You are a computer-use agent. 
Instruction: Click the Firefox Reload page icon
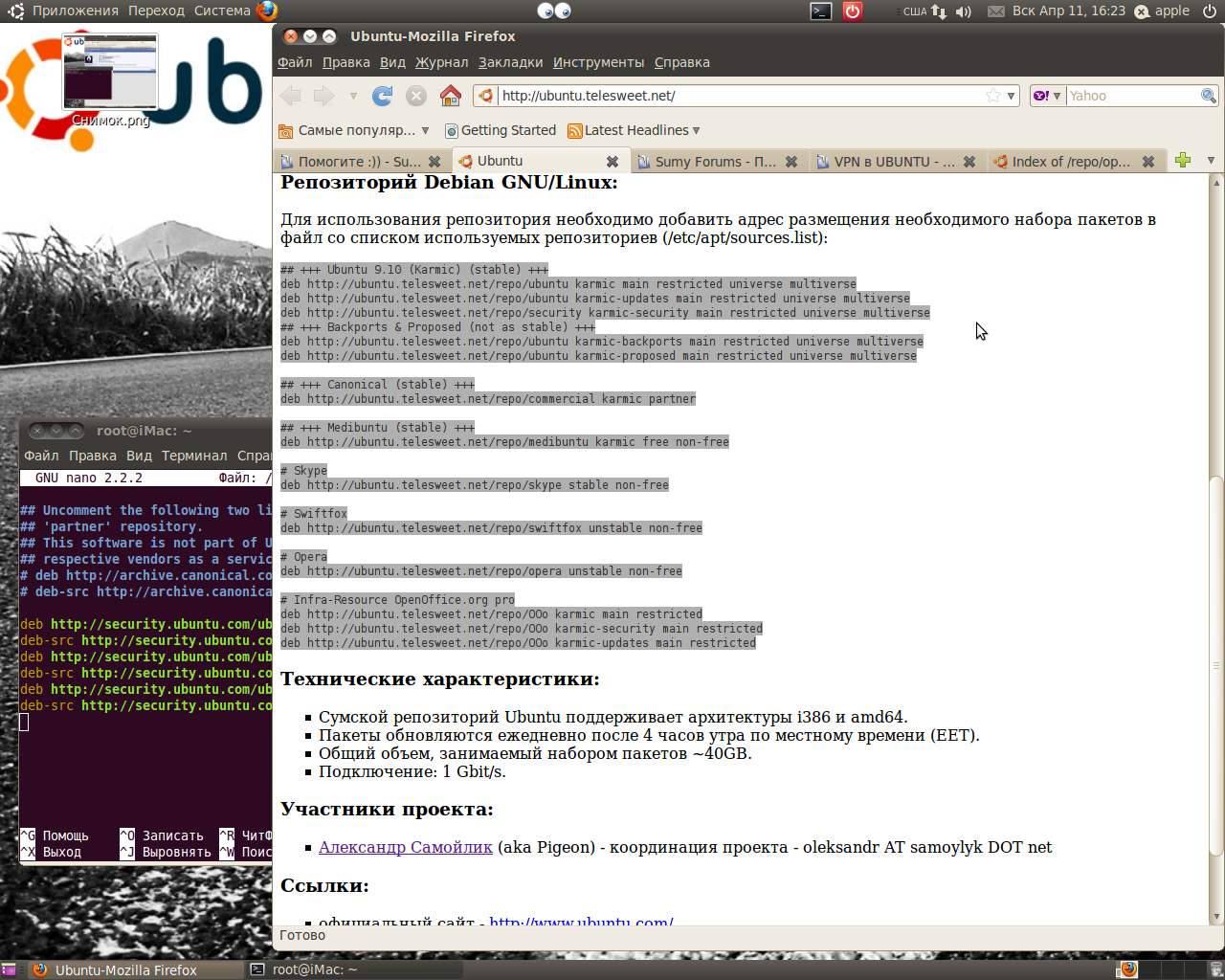click(x=383, y=96)
